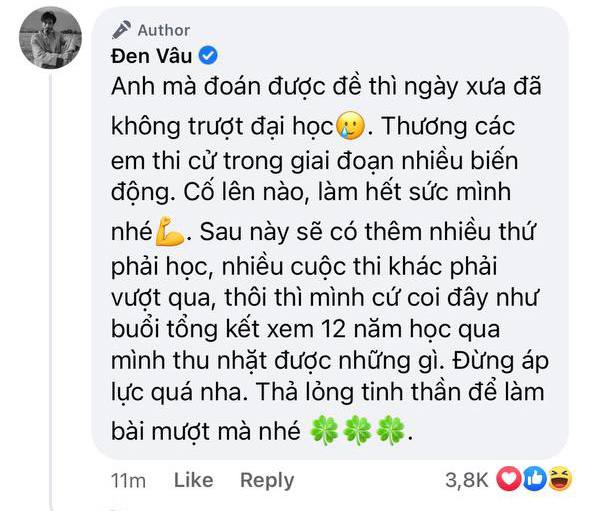This screenshot has height=511, width=591.
Task: Click the Author microphone badge icon
Action: click(121, 30)
